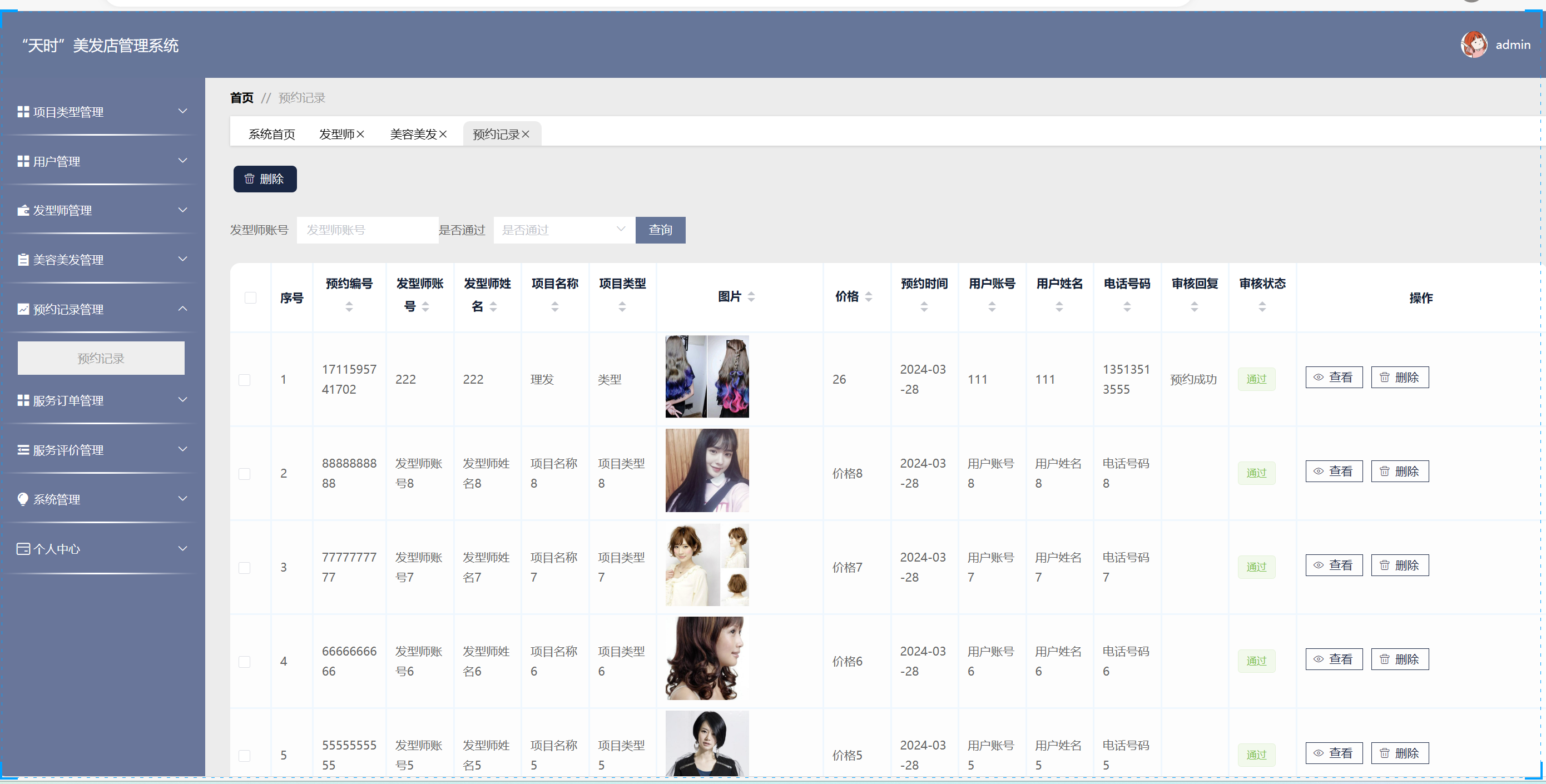Switch to the 系统首页 tab
Viewport: 1546px width, 784px height.
point(271,135)
